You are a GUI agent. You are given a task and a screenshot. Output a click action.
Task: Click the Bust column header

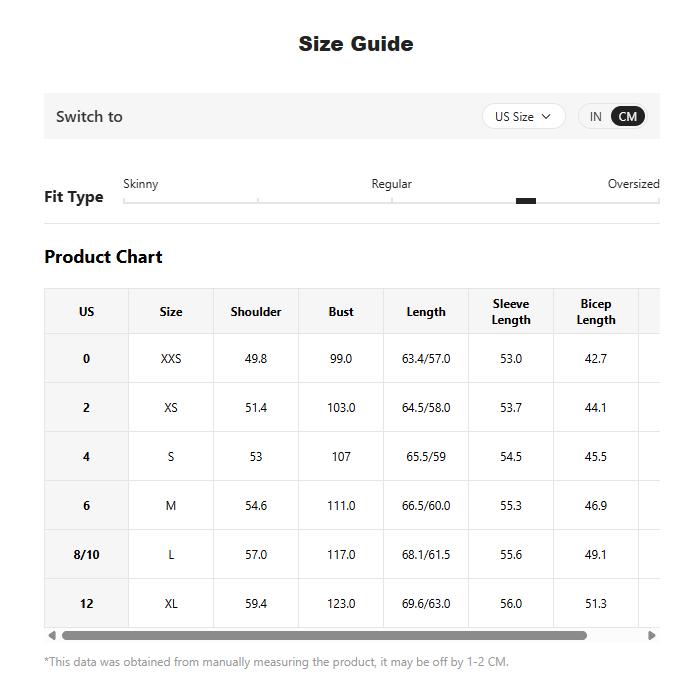pos(341,312)
